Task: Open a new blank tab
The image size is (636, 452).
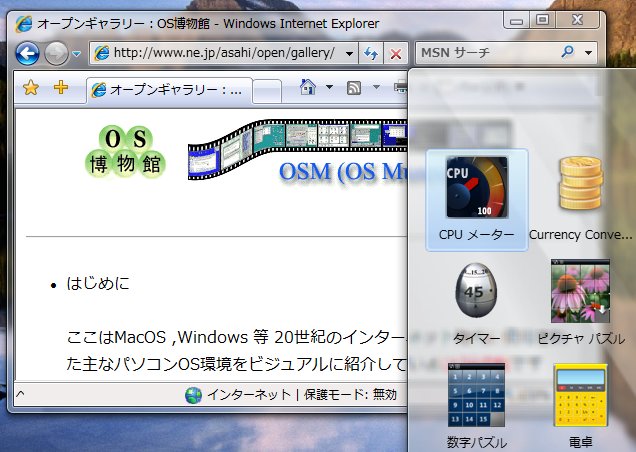Action: (x=266, y=91)
